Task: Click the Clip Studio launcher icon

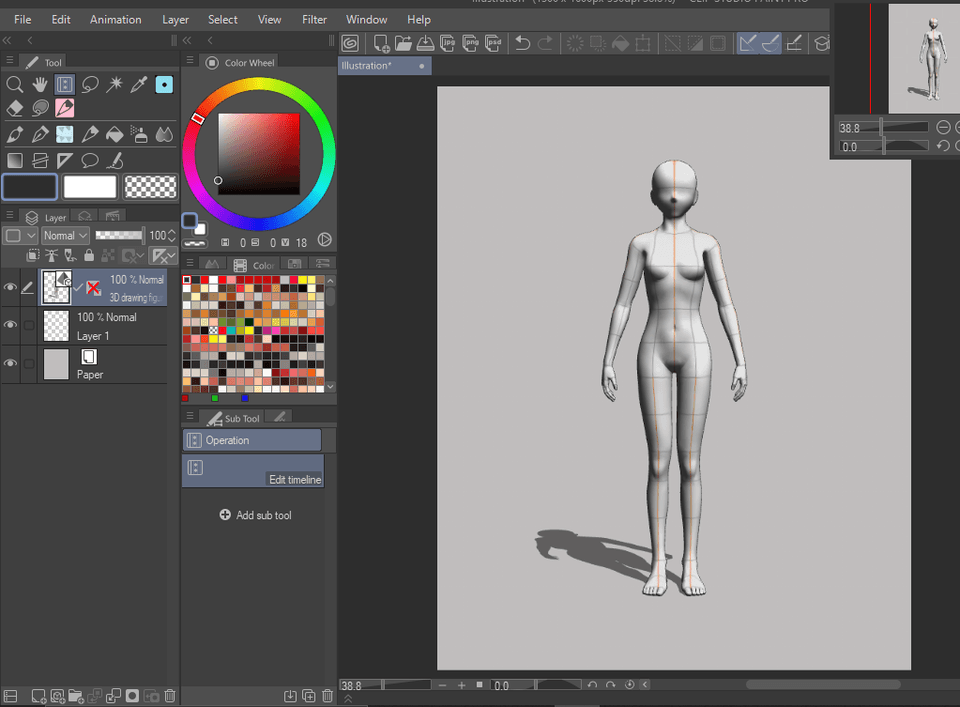Action: 350,43
